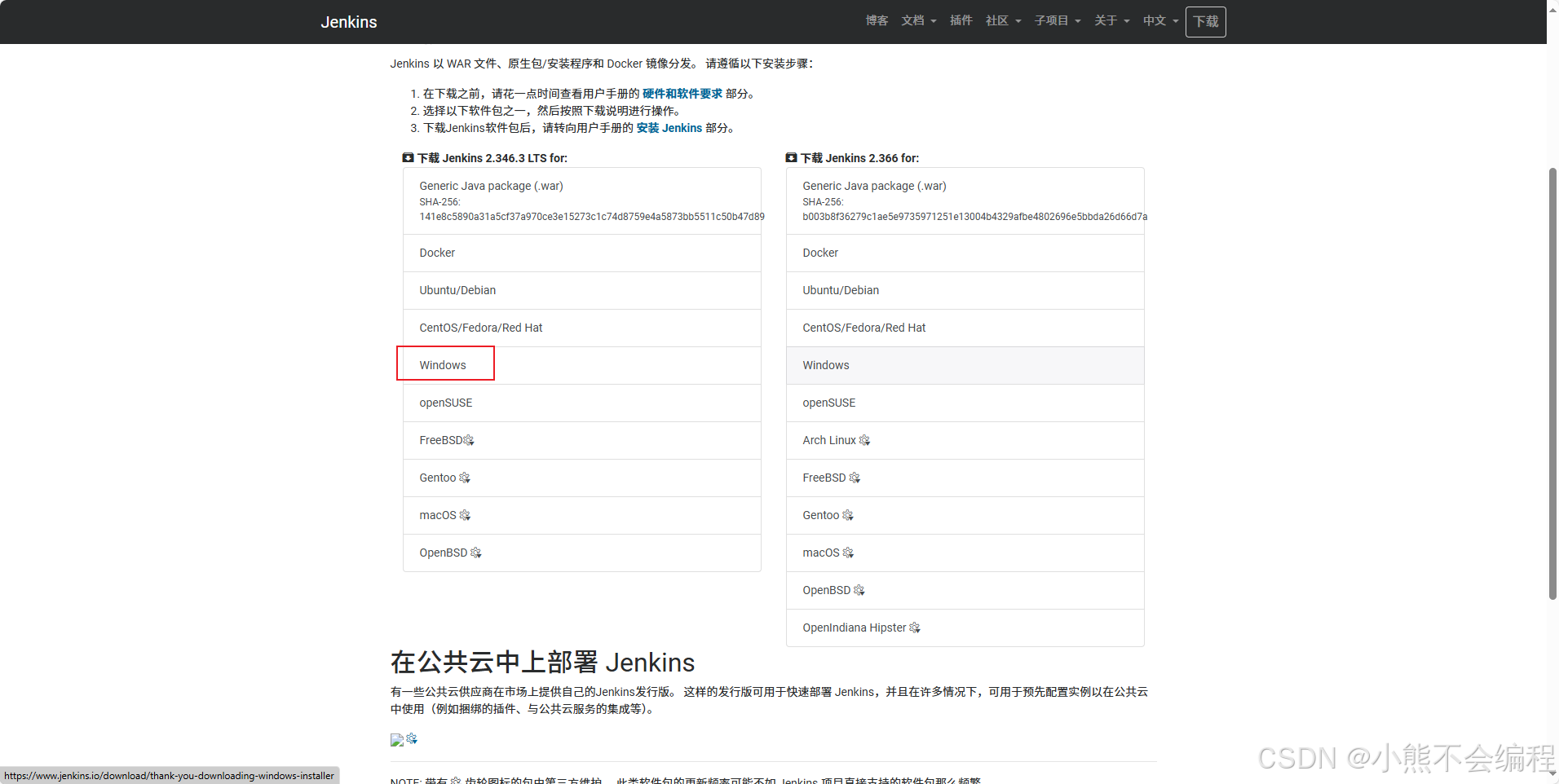Image resolution: width=1559 pixels, height=784 pixels.
Task: Click the gear icon next to the broken cloud image
Action: pos(412,738)
